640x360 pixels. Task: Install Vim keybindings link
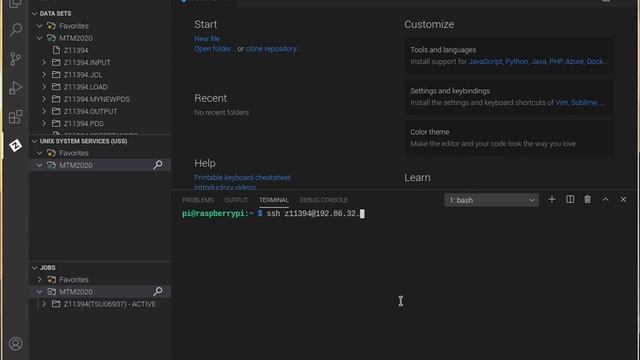561,102
